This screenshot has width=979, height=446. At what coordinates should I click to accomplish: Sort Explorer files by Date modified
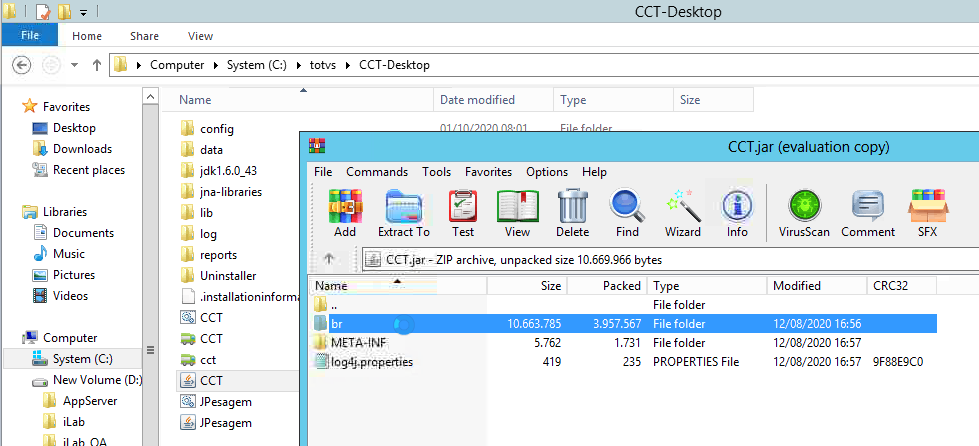(x=493, y=100)
